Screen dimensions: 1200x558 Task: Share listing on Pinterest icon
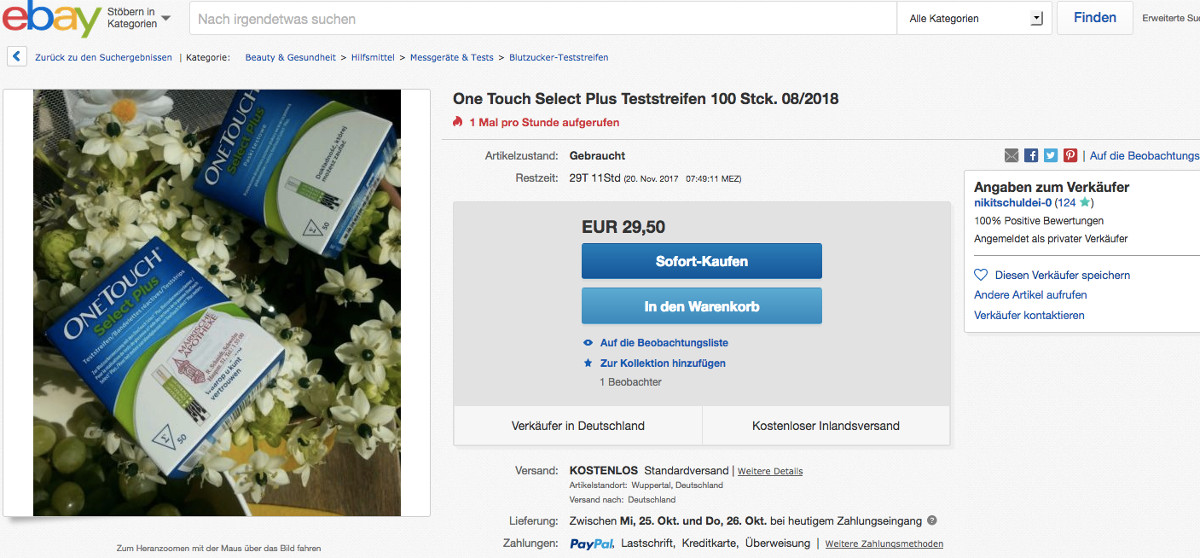pyautogui.click(x=1070, y=155)
